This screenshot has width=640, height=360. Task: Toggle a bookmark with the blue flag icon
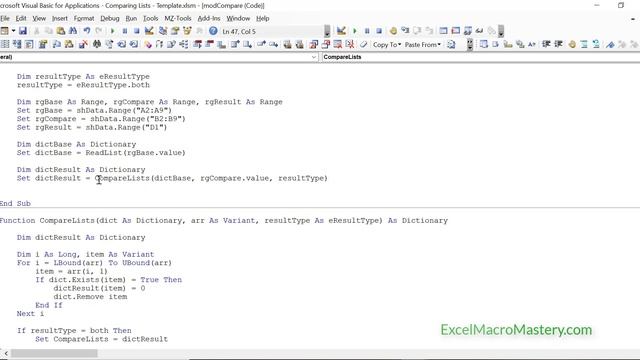point(610,44)
